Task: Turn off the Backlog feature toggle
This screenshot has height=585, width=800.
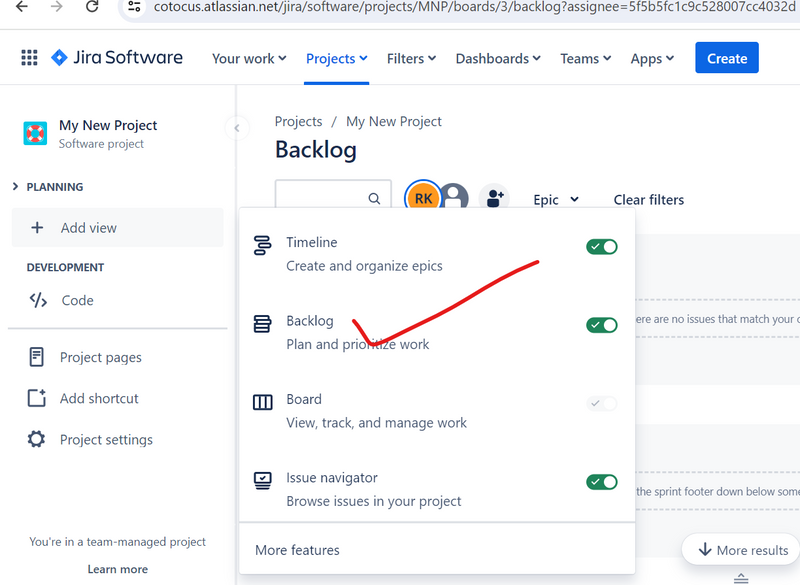Action: click(x=601, y=325)
